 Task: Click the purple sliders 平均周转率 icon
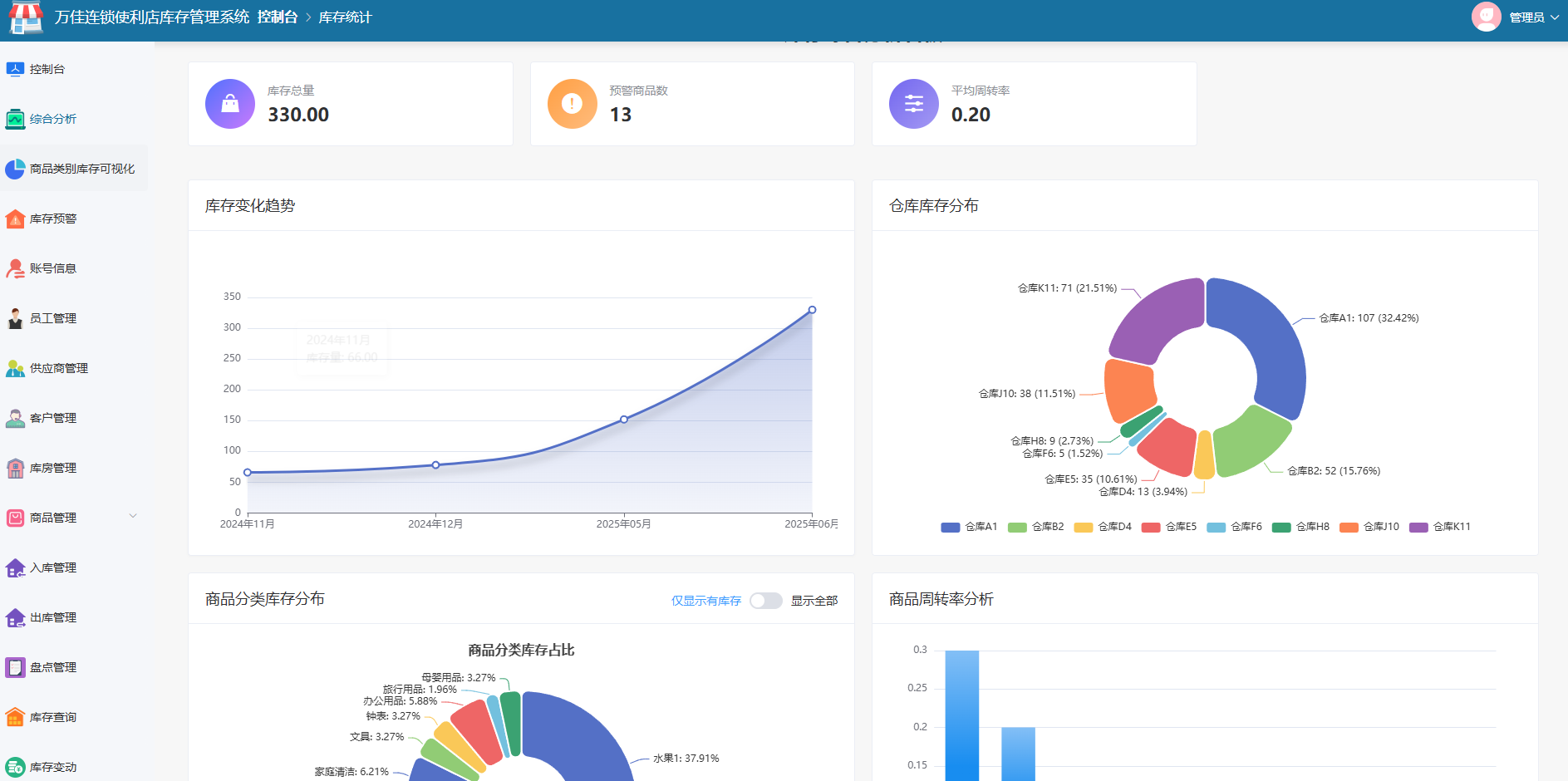tap(914, 104)
